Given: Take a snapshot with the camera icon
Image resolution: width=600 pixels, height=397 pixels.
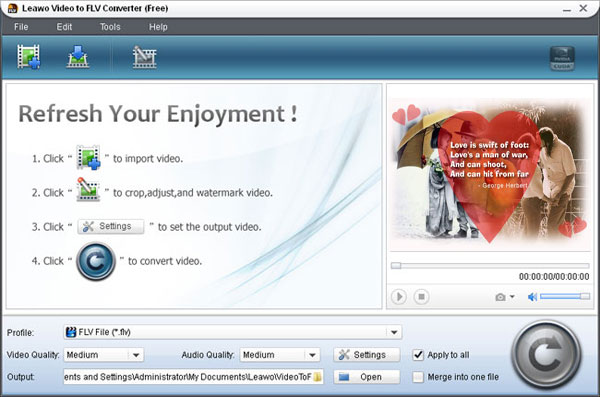Looking at the screenshot, I should [500, 297].
